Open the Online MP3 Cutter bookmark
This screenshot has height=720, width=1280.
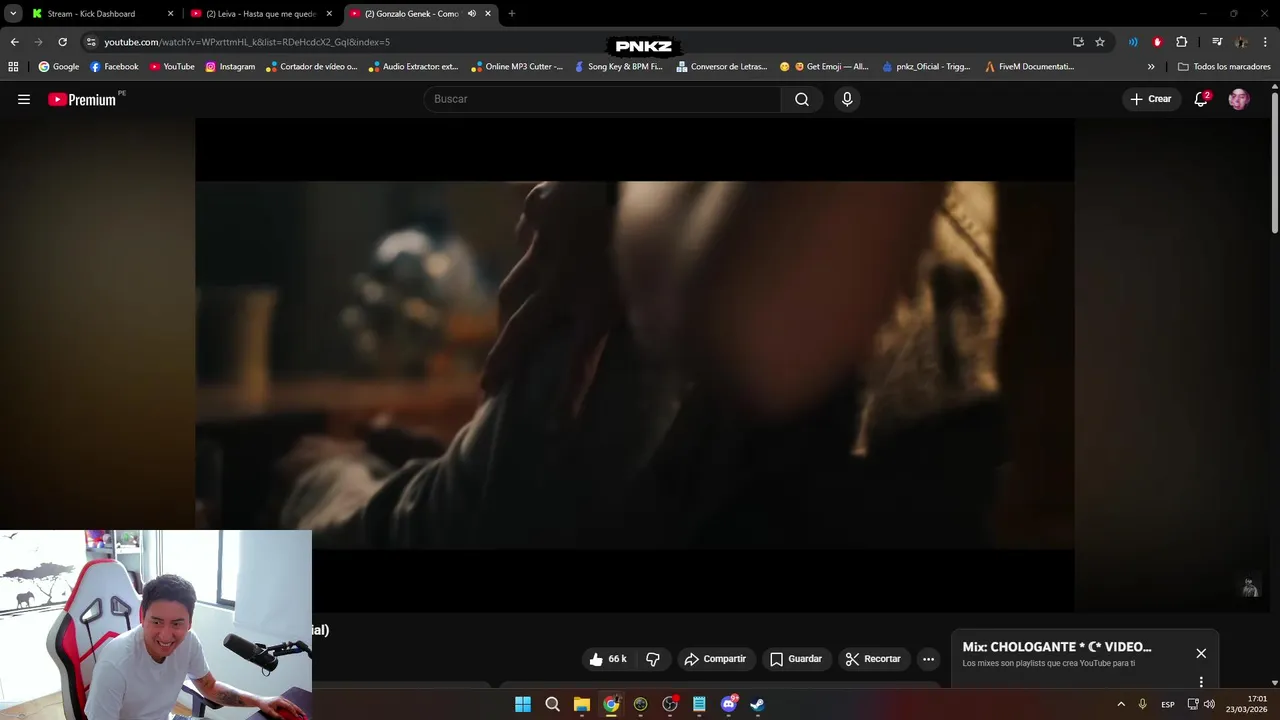click(x=517, y=67)
